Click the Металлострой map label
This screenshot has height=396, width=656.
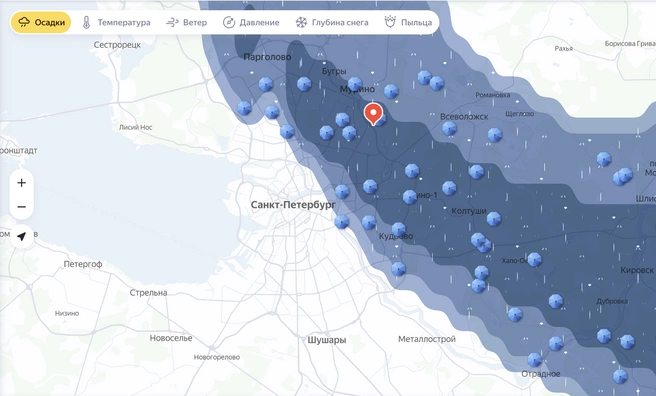(427, 339)
